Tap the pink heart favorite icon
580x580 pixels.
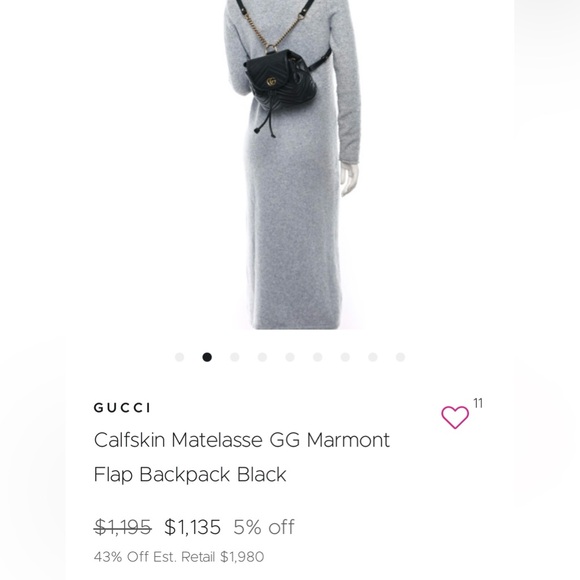[455, 417]
